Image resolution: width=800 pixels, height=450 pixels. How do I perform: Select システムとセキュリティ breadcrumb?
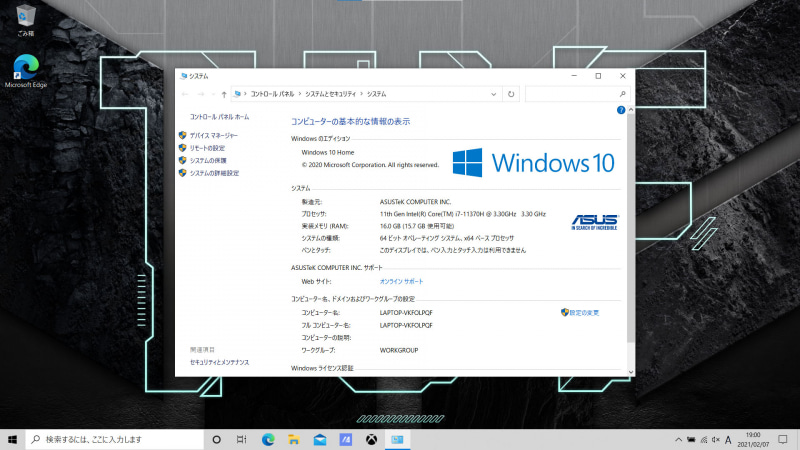pos(331,94)
